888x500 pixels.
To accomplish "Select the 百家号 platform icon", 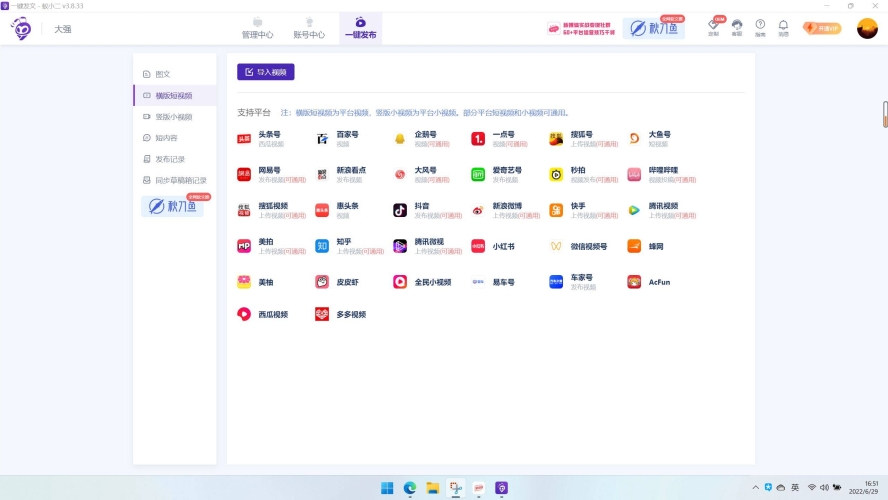I will tap(322, 139).
